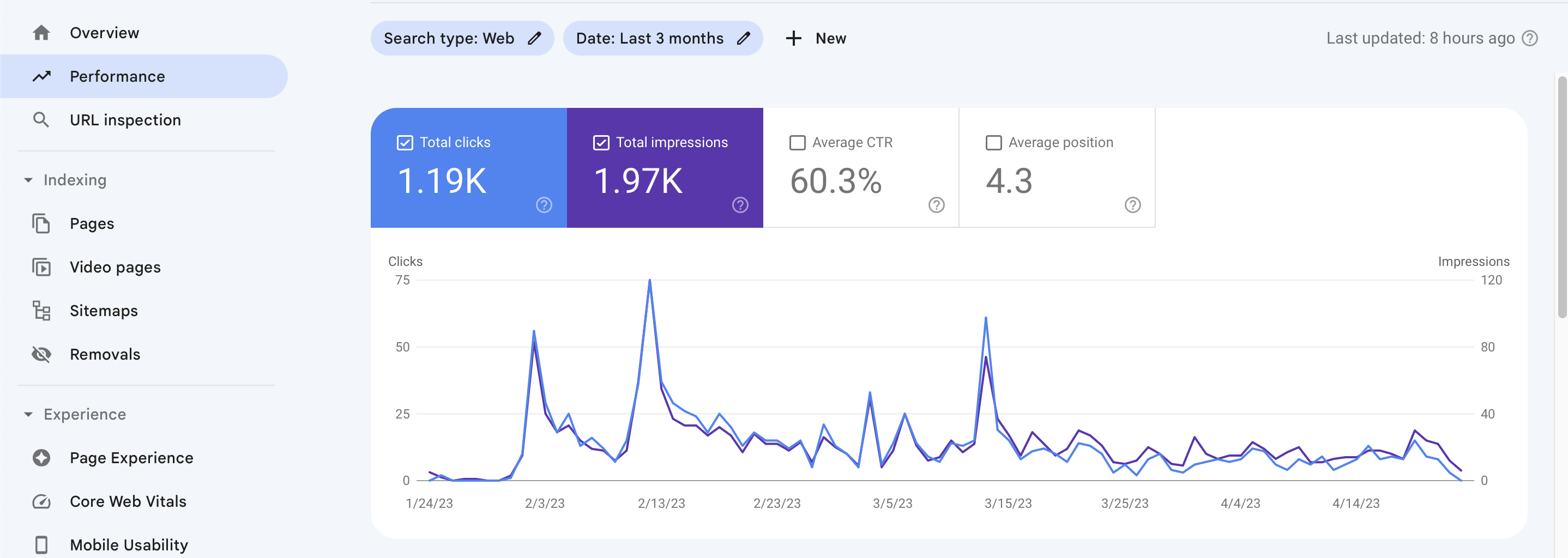1568x558 pixels.
Task: Click the URL inspection magnifier icon
Action: pos(42,119)
